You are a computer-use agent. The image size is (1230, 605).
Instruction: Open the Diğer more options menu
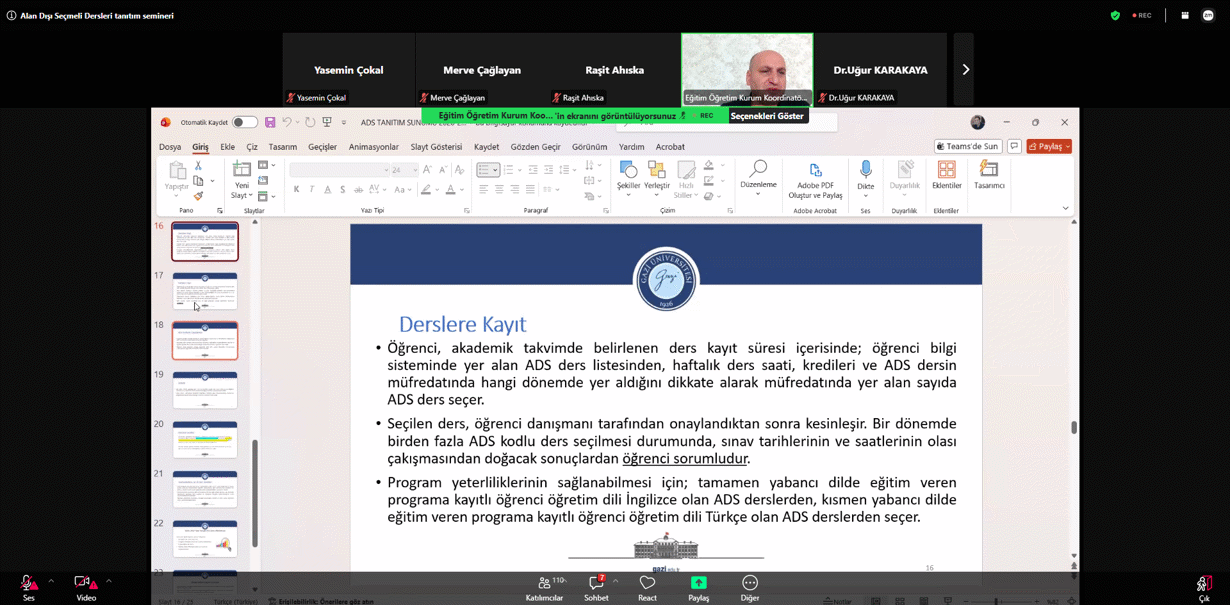click(x=750, y=587)
